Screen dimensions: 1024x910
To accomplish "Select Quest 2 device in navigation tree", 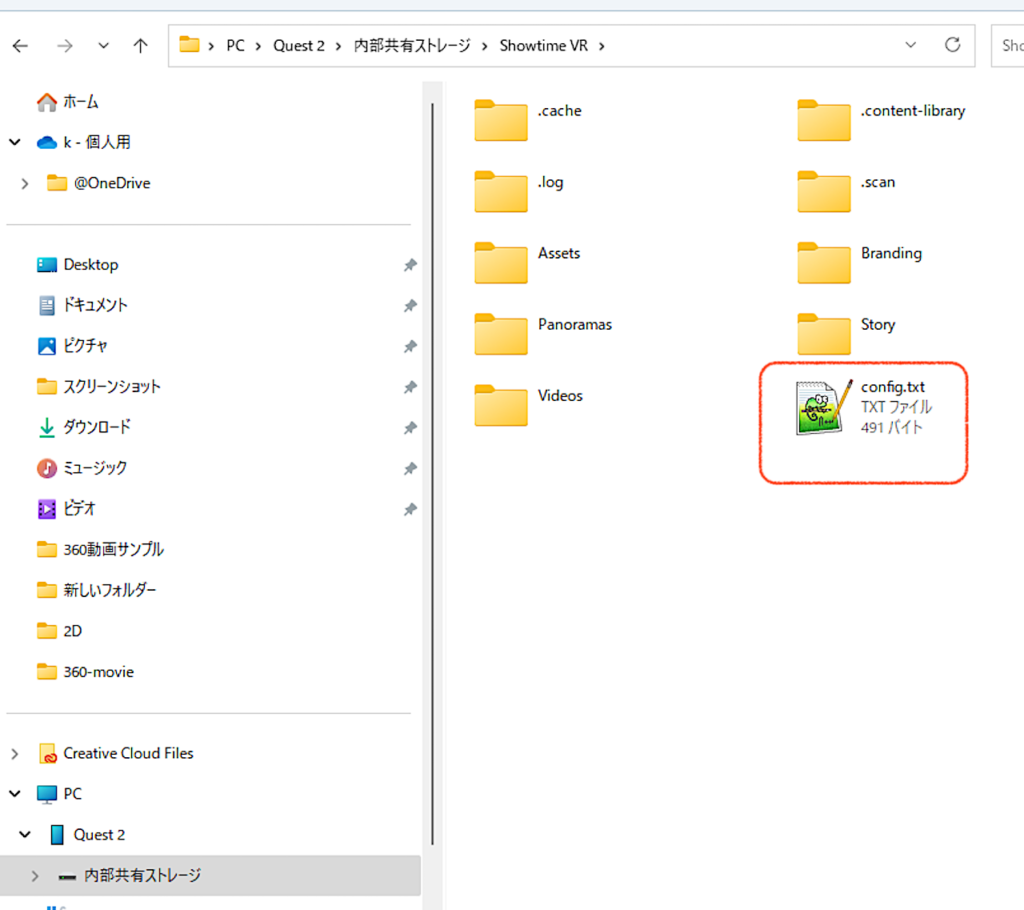I will coord(87,835).
